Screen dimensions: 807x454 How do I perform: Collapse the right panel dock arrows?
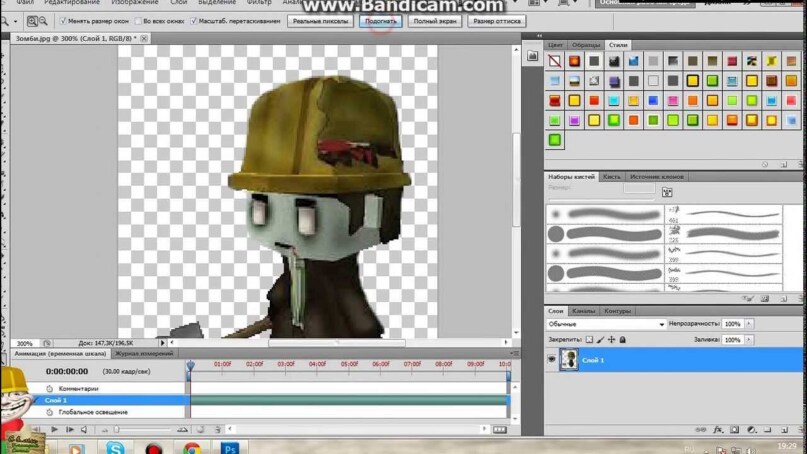coord(539,36)
